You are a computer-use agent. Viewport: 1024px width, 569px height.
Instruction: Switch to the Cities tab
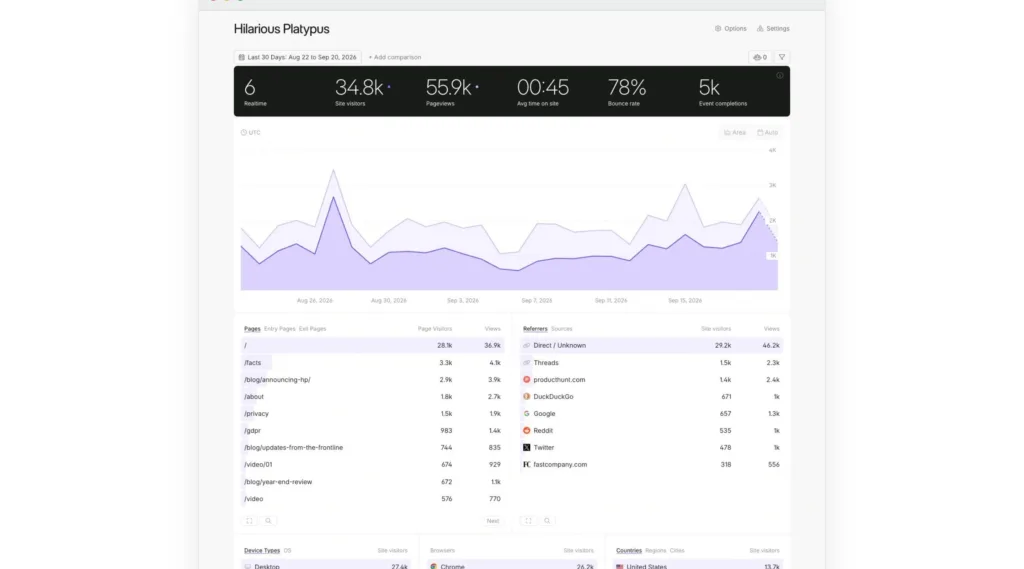[677, 551]
